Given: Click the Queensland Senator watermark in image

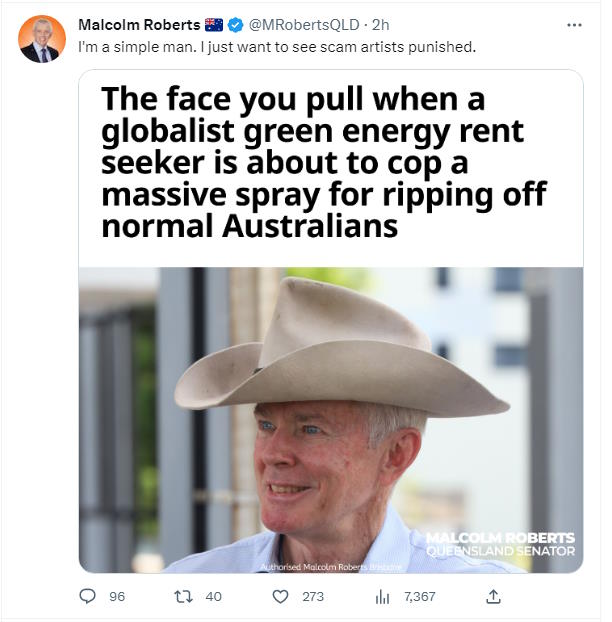Looking at the screenshot, I should click(501, 544).
